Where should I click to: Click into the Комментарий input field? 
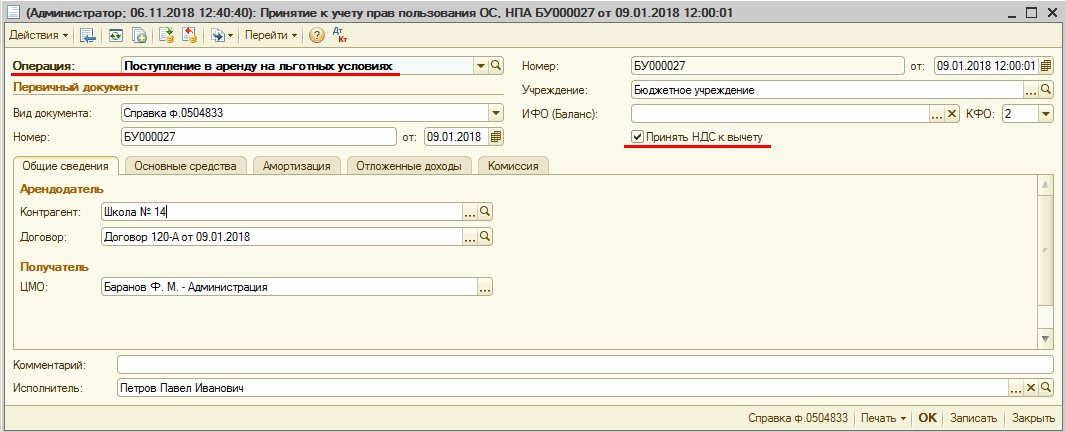[585, 365]
